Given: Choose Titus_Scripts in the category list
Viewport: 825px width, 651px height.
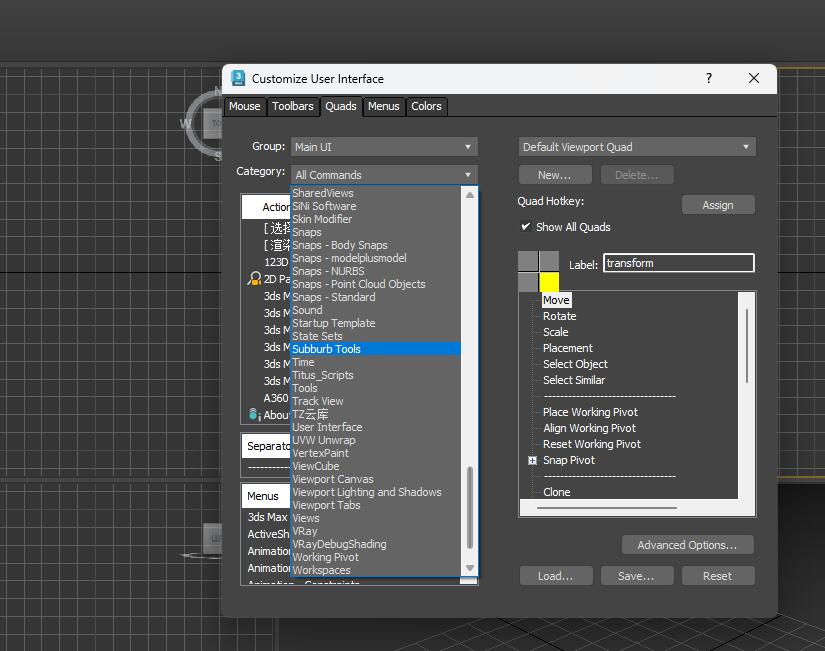Looking at the screenshot, I should tap(376, 375).
